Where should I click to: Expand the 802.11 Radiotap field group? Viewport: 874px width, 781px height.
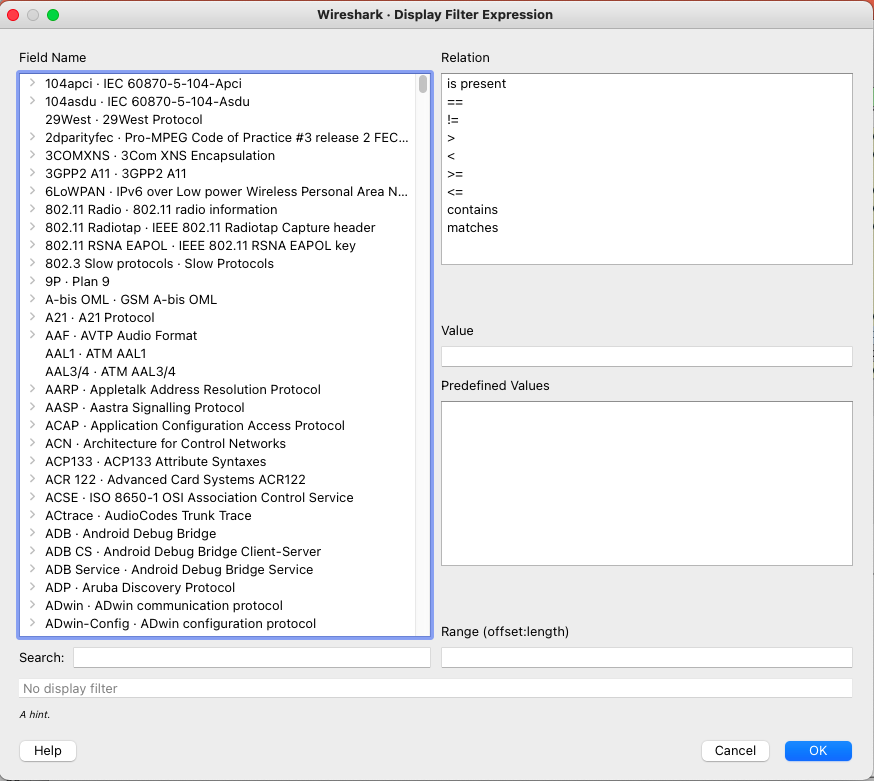[32, 228]
